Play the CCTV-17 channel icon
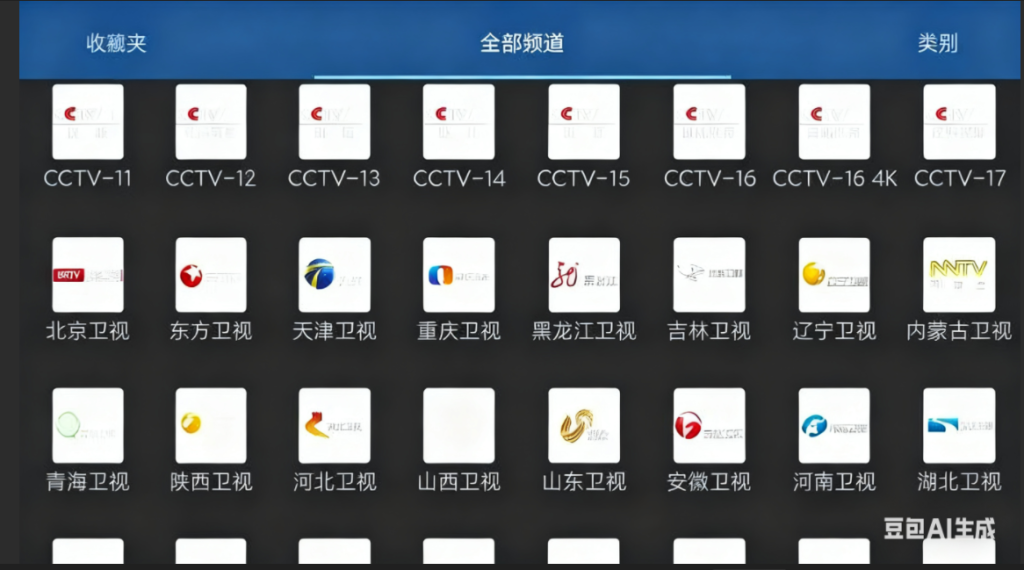 click(959, 121)
